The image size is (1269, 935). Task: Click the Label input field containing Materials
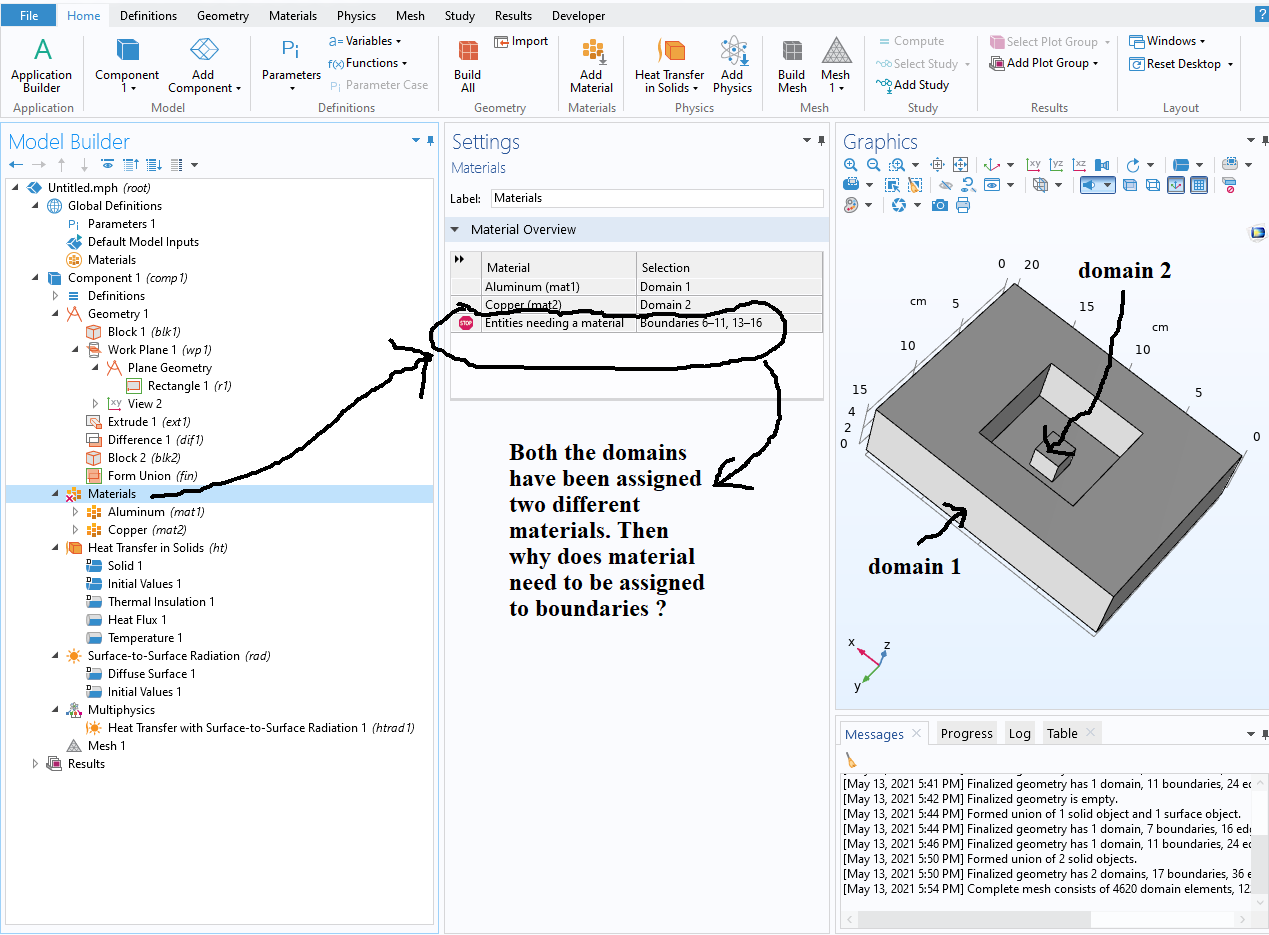[x=656, y=198]
